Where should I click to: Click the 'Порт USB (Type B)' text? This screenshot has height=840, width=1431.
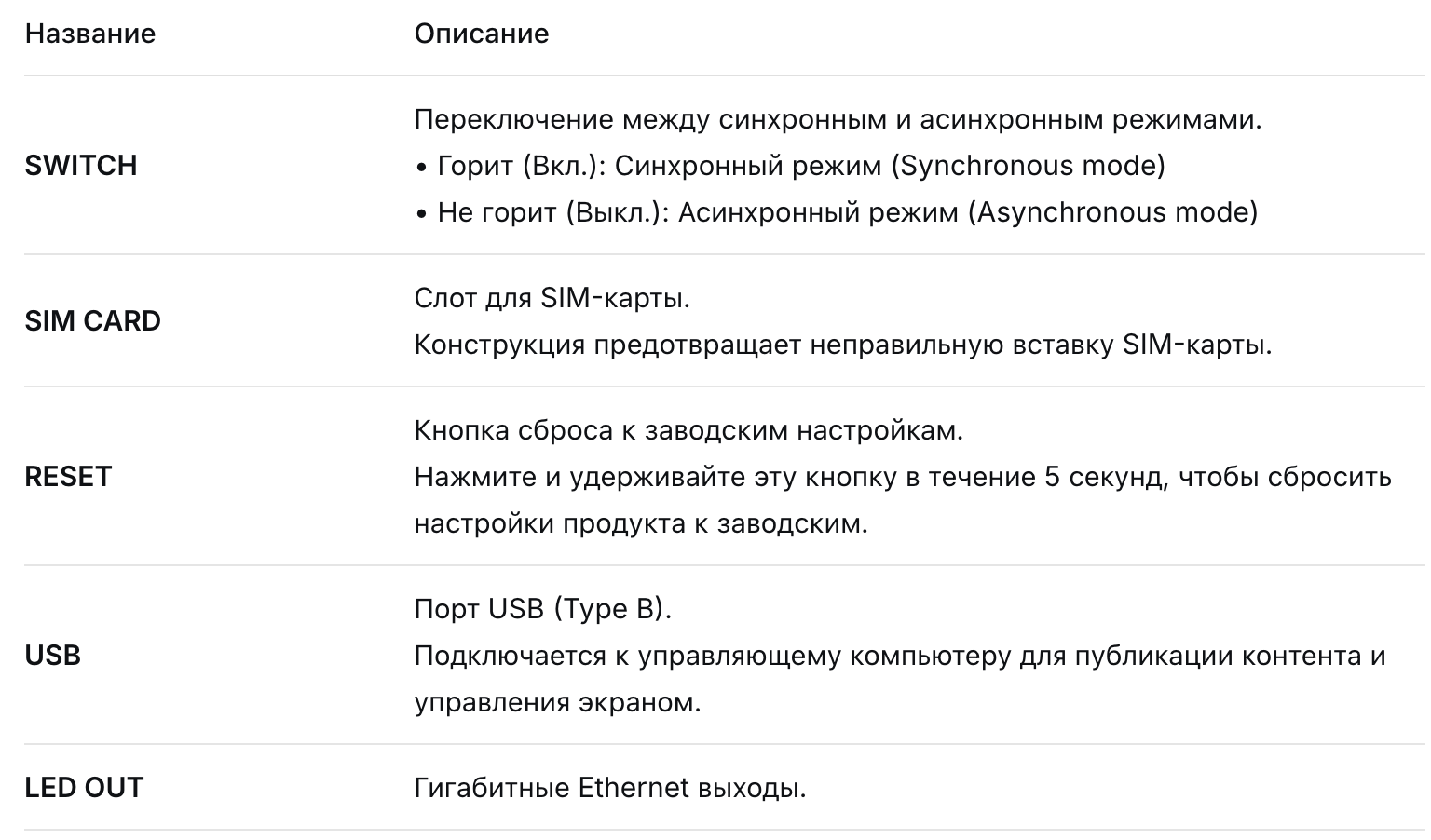pyautogui.click(x=542, y=609)
